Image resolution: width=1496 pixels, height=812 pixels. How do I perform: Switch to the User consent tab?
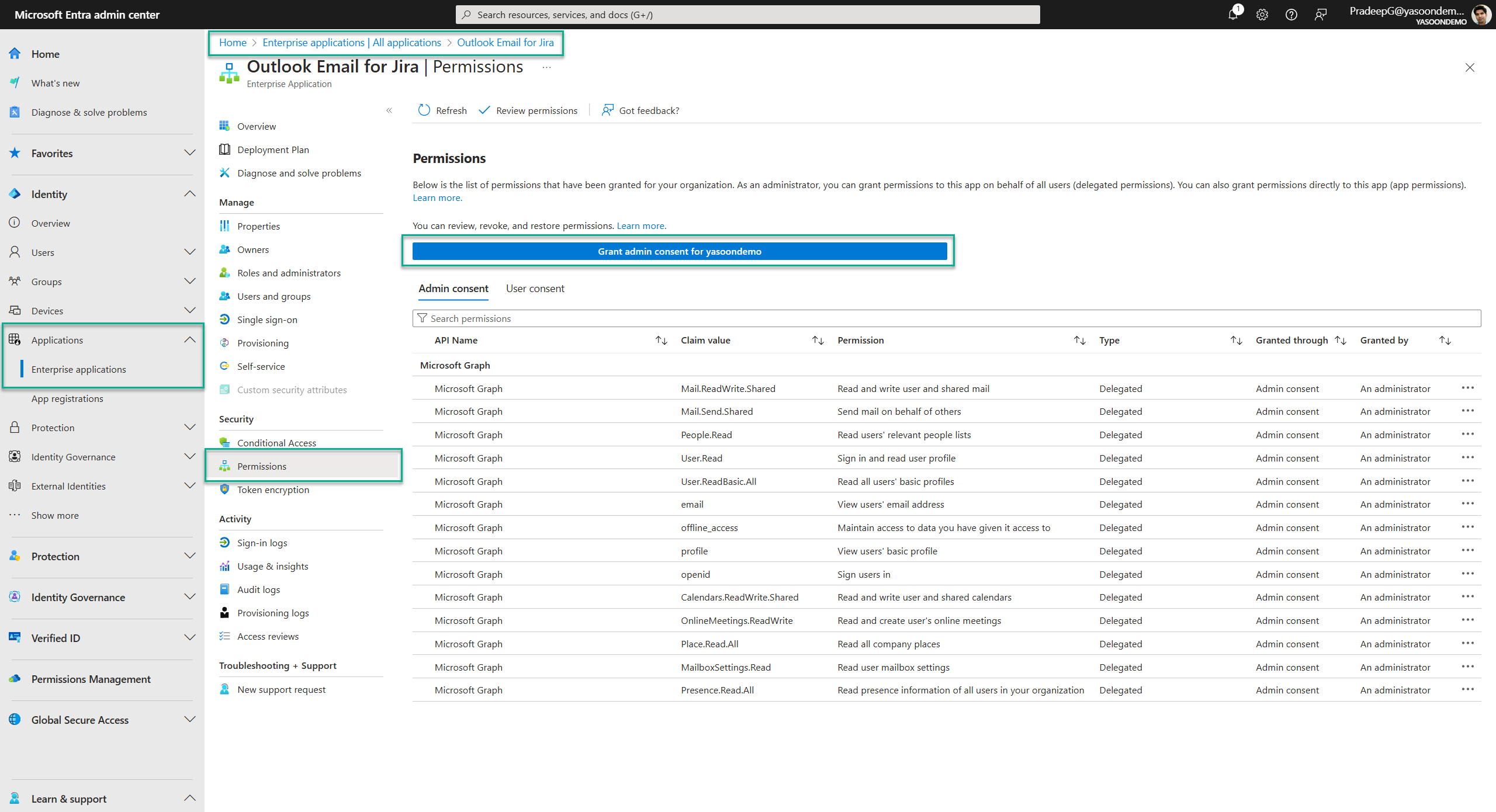(535, 289)
